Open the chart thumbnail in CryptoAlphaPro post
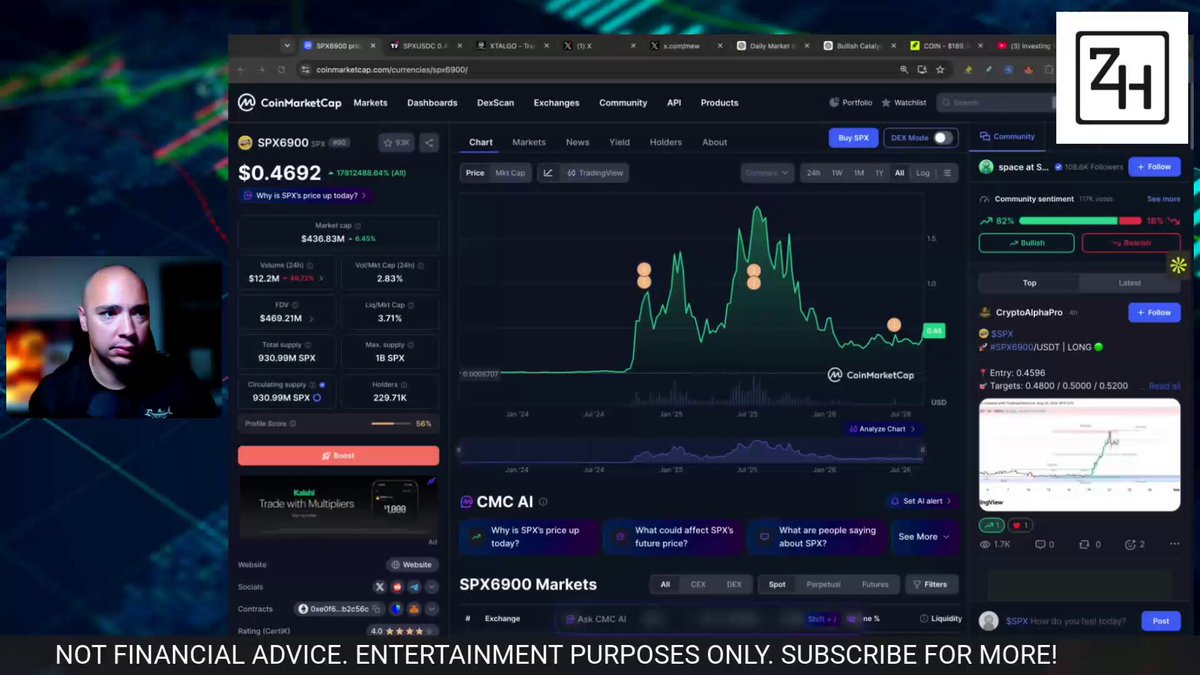The width and height of the screenshot is (1200, 675). coord(1079,455)
